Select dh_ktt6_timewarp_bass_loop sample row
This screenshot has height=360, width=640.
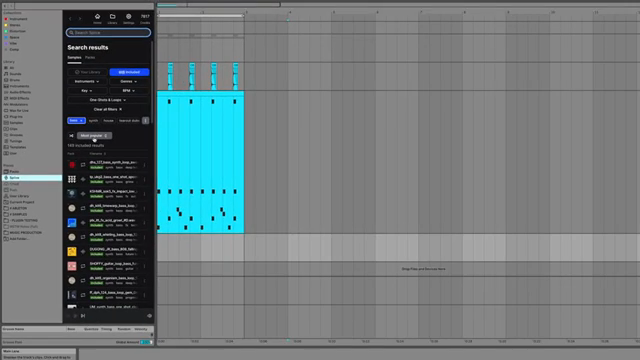click(108, 208)
